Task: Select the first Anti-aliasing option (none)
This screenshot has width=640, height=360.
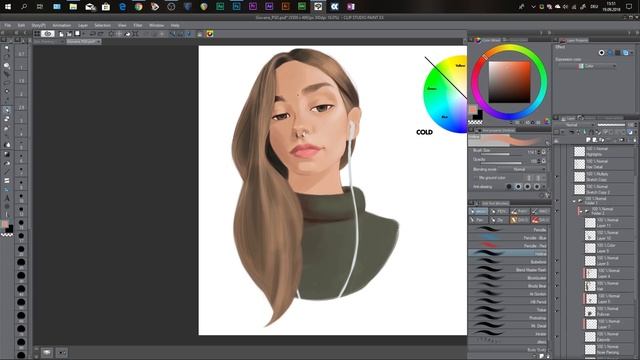Action: [x=509, y=187]
